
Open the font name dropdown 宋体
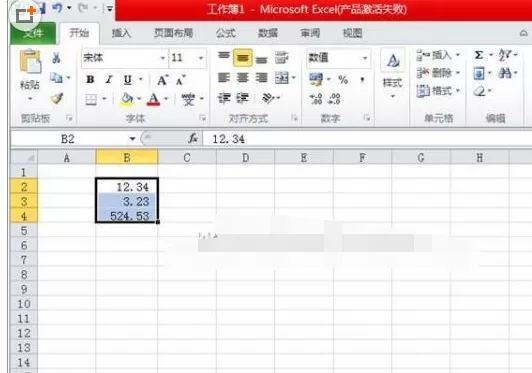pos(163,58)
